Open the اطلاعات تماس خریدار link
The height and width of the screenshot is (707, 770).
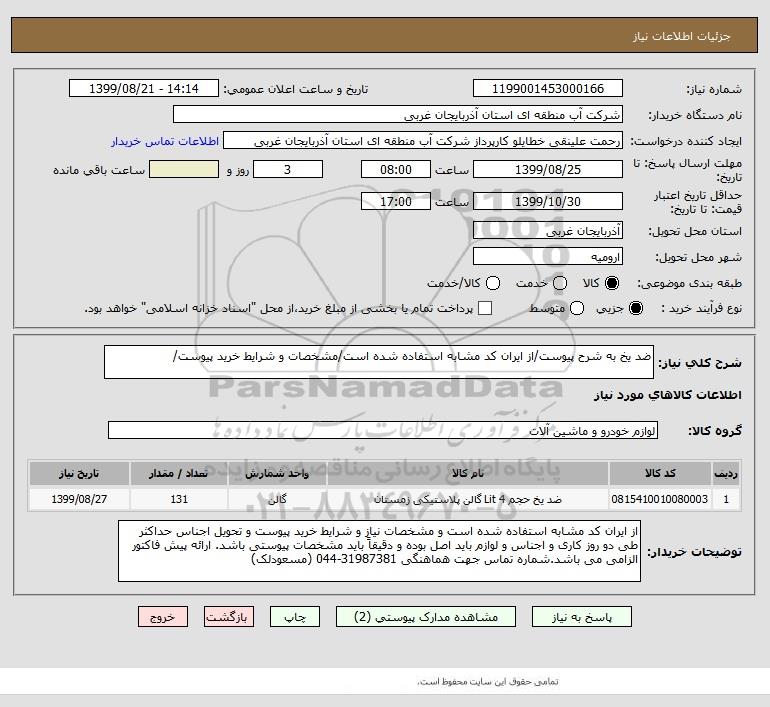coord(165,141)
